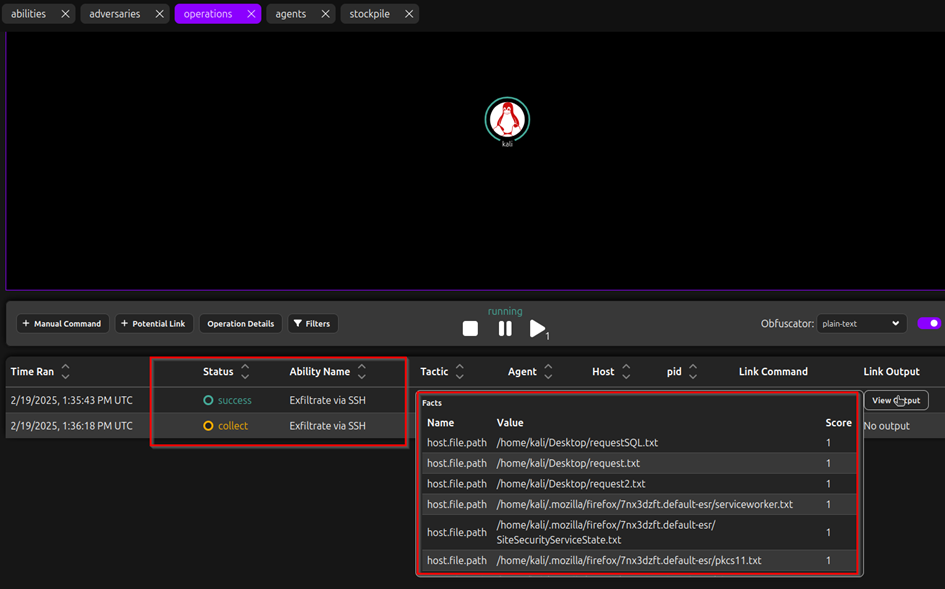Select the request.txt fact row
The width and height of the screenshot is (945, 589).
(637, 462)
